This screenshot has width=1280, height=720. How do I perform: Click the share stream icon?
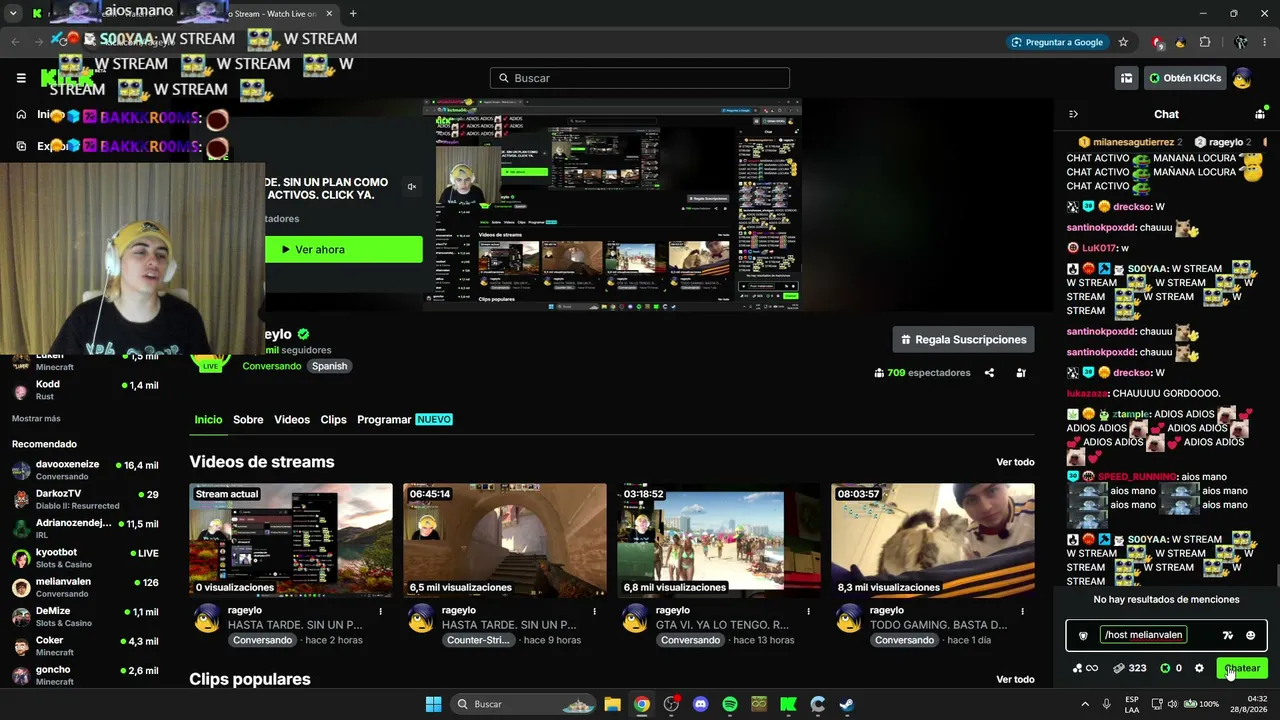[989, 373]
